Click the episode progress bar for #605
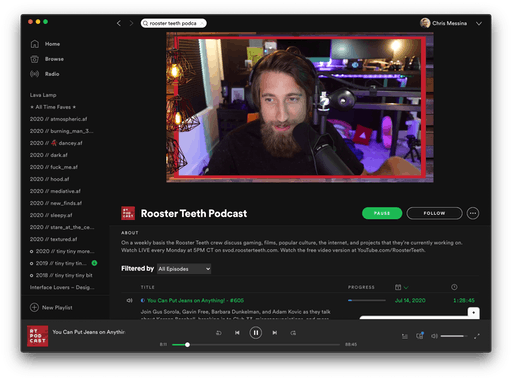Viewport: 512px width, 380px height. pyautogui.click(x=367, y=300)
